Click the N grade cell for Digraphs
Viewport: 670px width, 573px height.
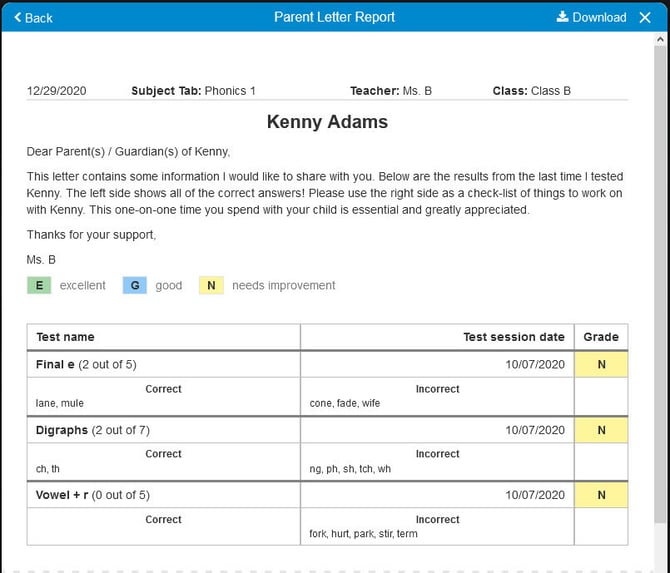tap(601, 430)
